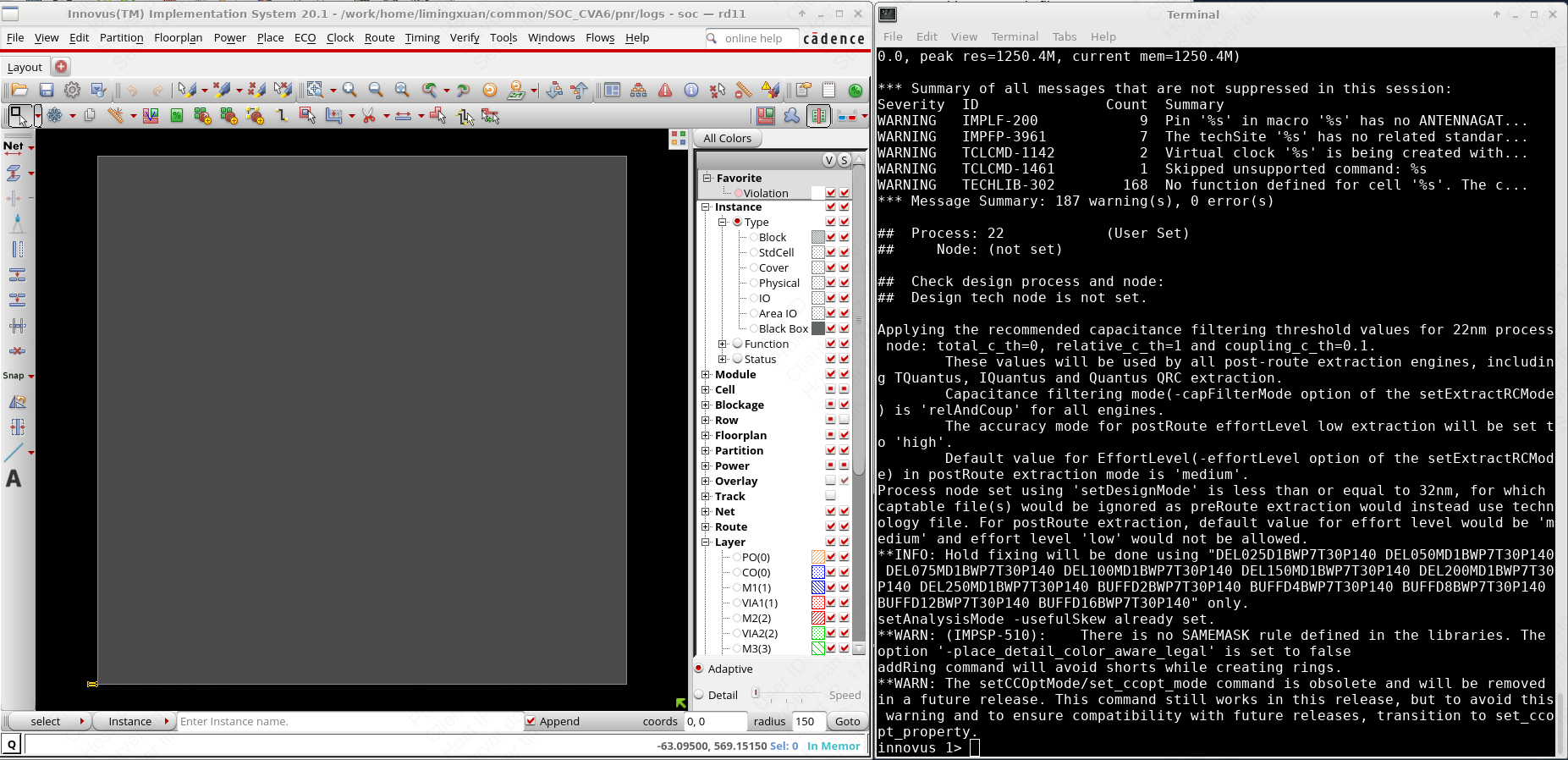Open the design folder icon
The height and width of the screenshot is (760, 1568).
click(19, 90)
